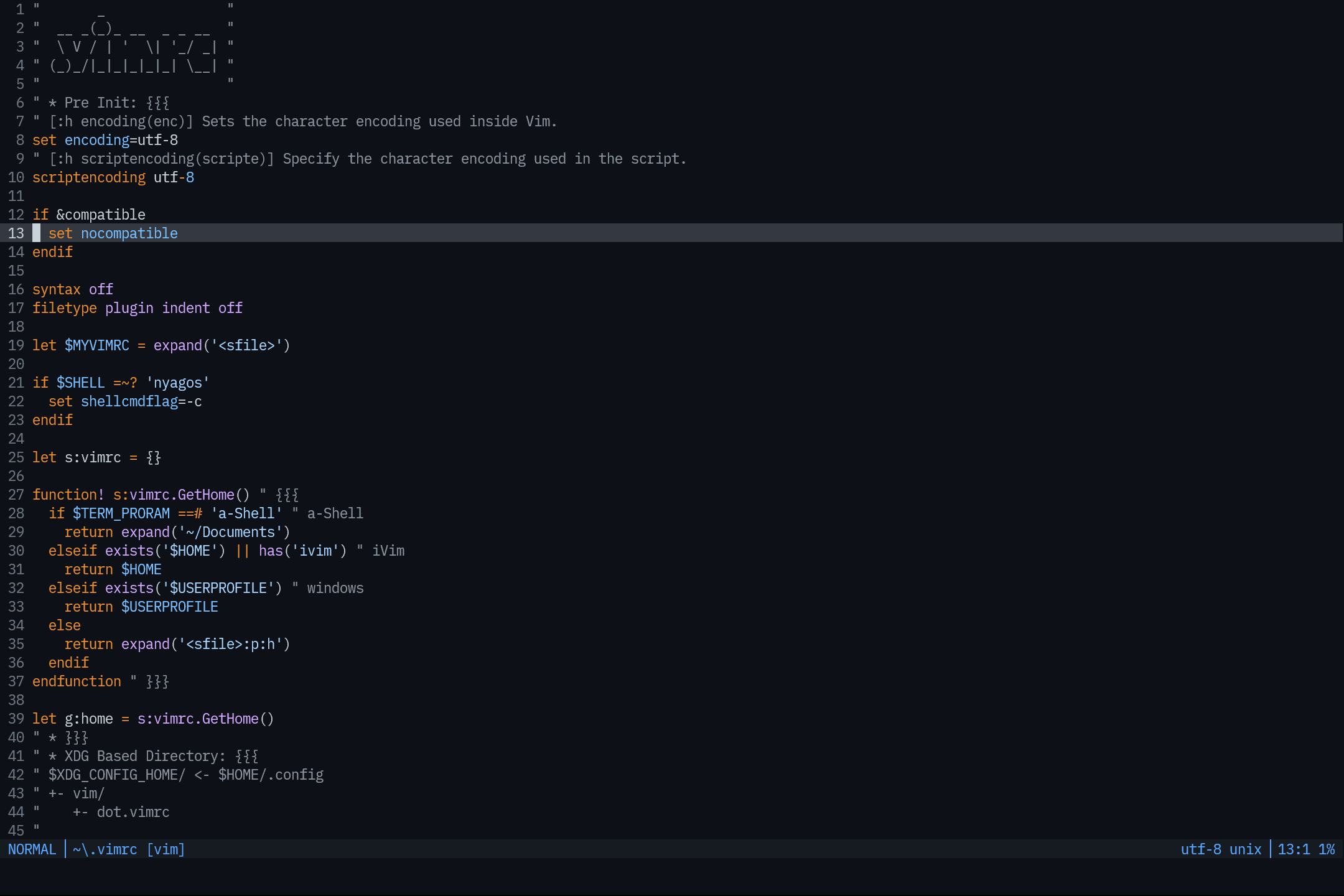Click 'return $USERPROFILE' on line 33
The image size is (1344, 896).
(x=141, y=607)
